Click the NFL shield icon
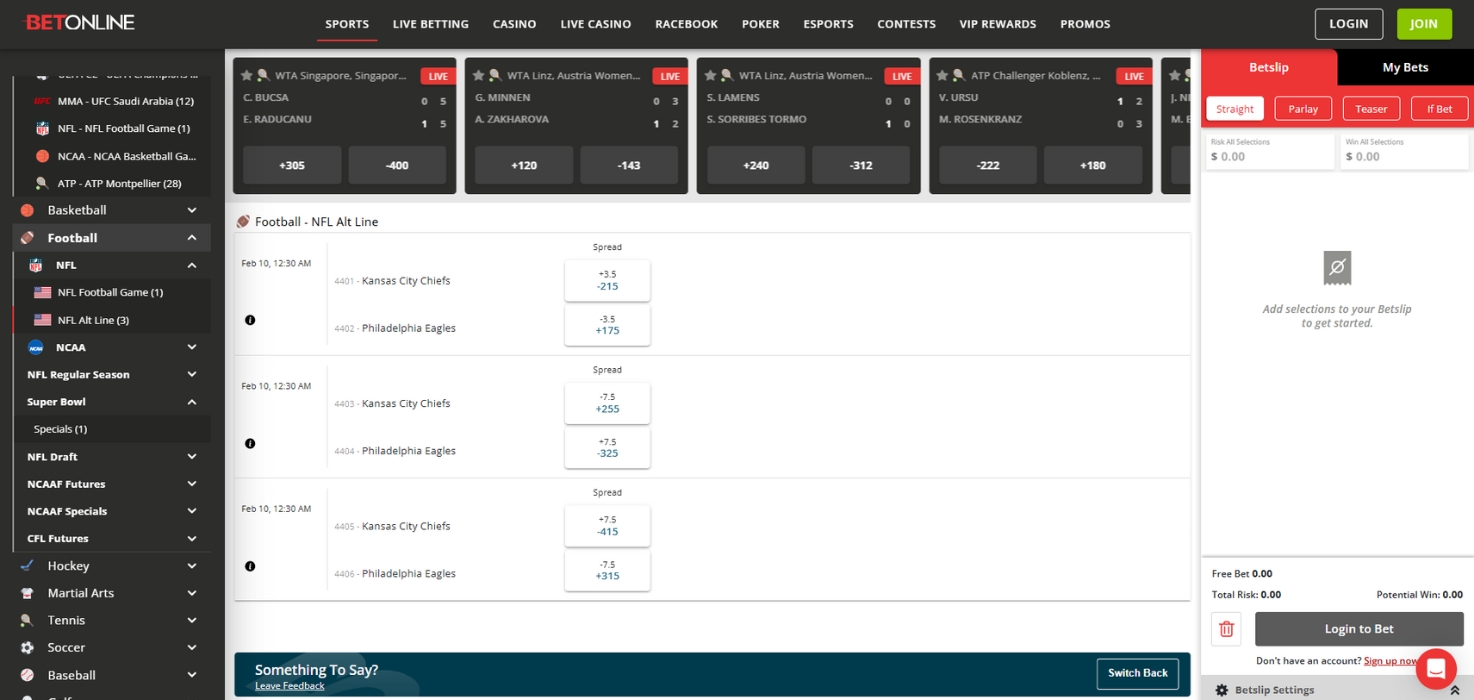Viewport: 1474px width, 700px height. [36, 265]
